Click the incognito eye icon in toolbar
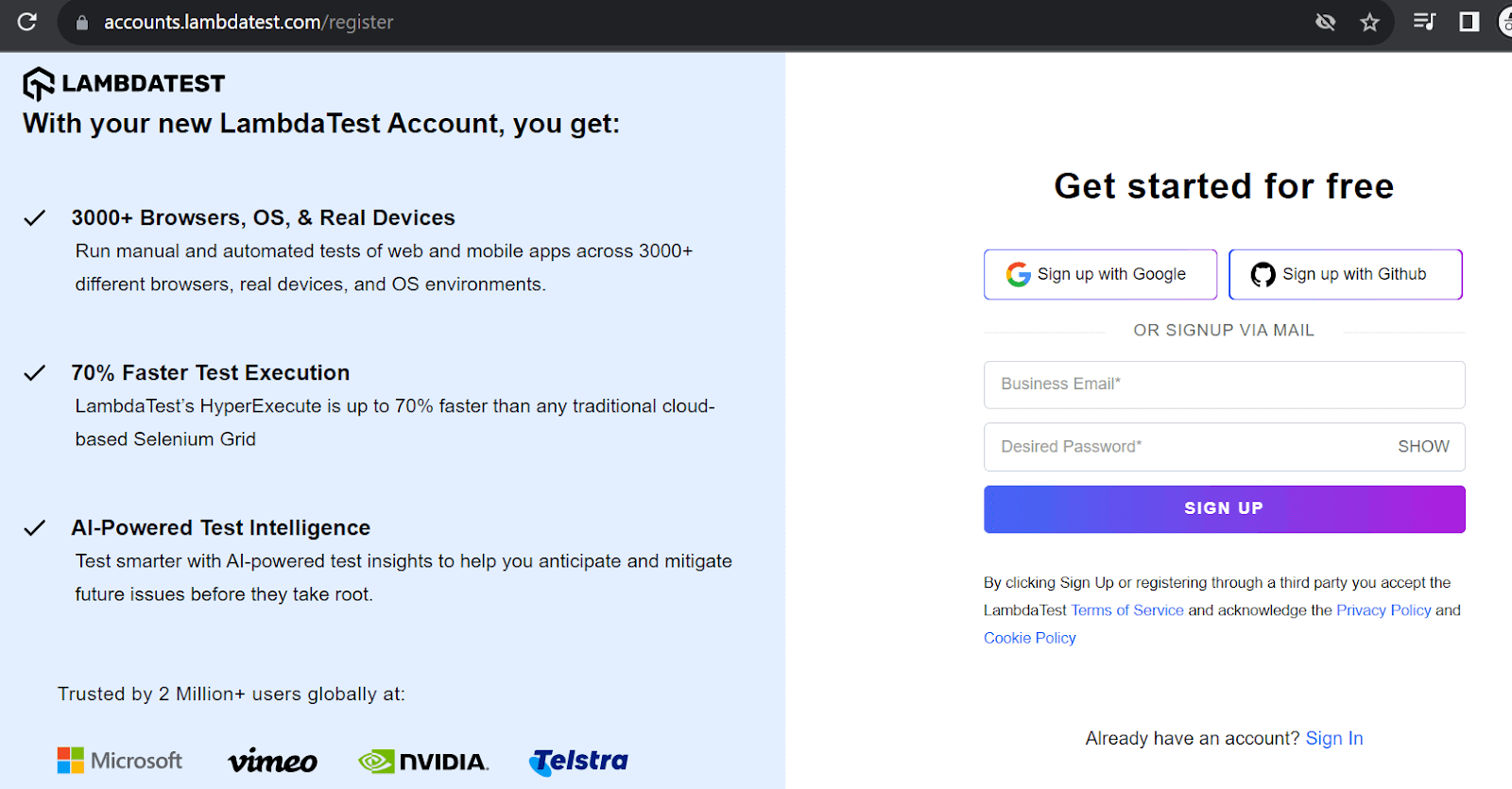Viewport: 1512px width, 789px height. [x=1326, y=22]
